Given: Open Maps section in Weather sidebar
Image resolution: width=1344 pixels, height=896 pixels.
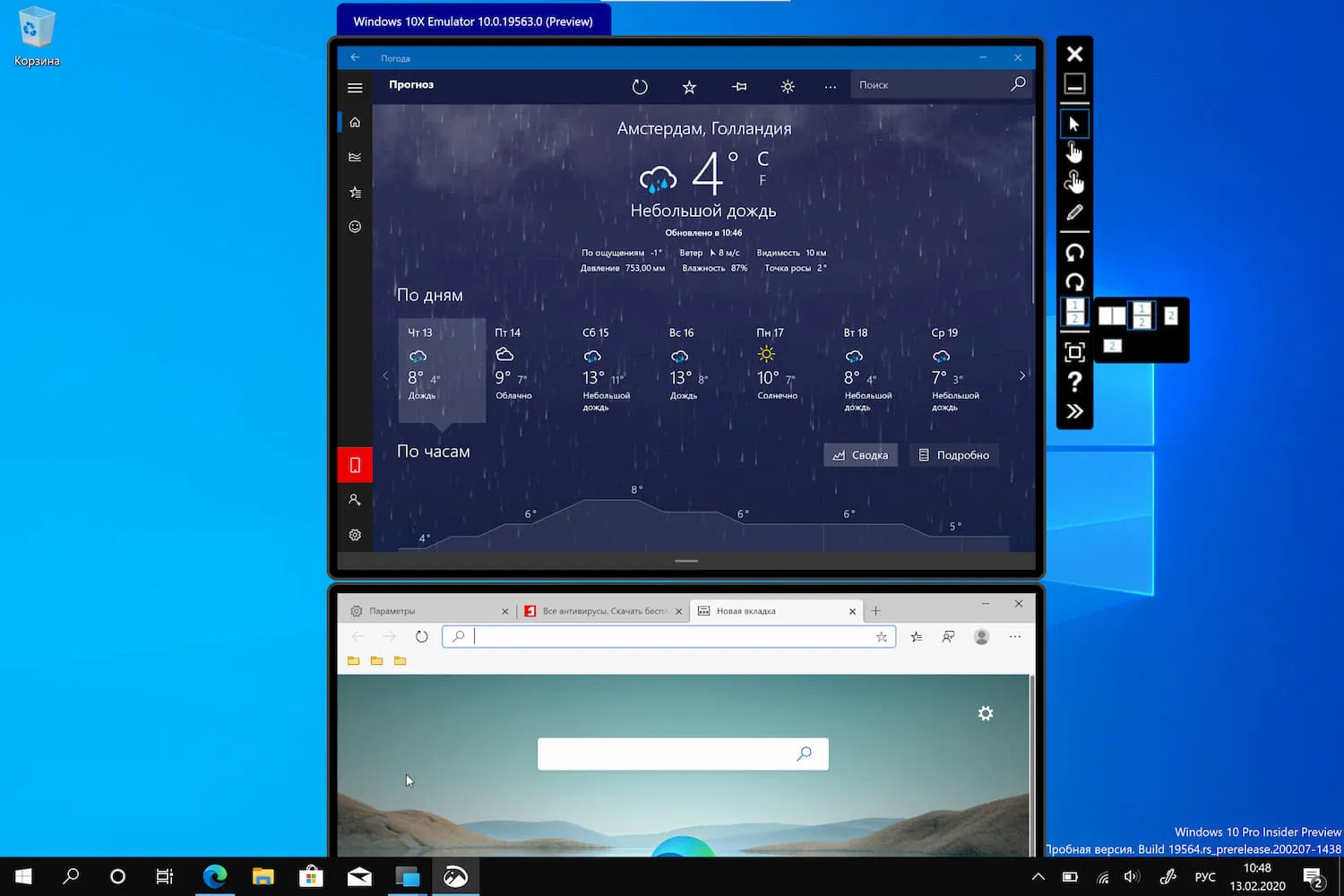Looking at the screenshot, I should pyautogui.click(x=355, y=156).
